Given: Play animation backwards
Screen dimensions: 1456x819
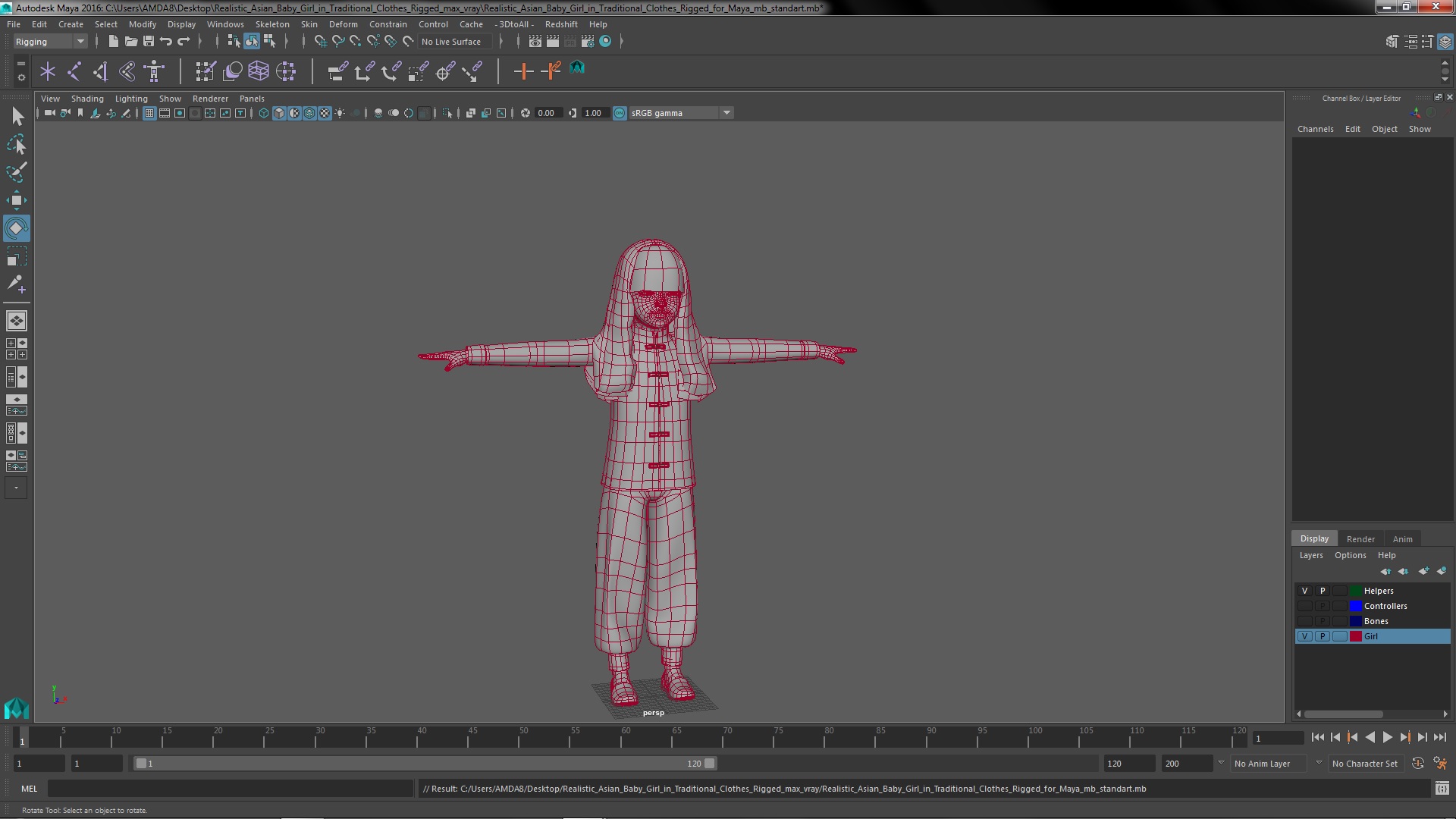Looking at the screenshot, I should coord(1370,737).
